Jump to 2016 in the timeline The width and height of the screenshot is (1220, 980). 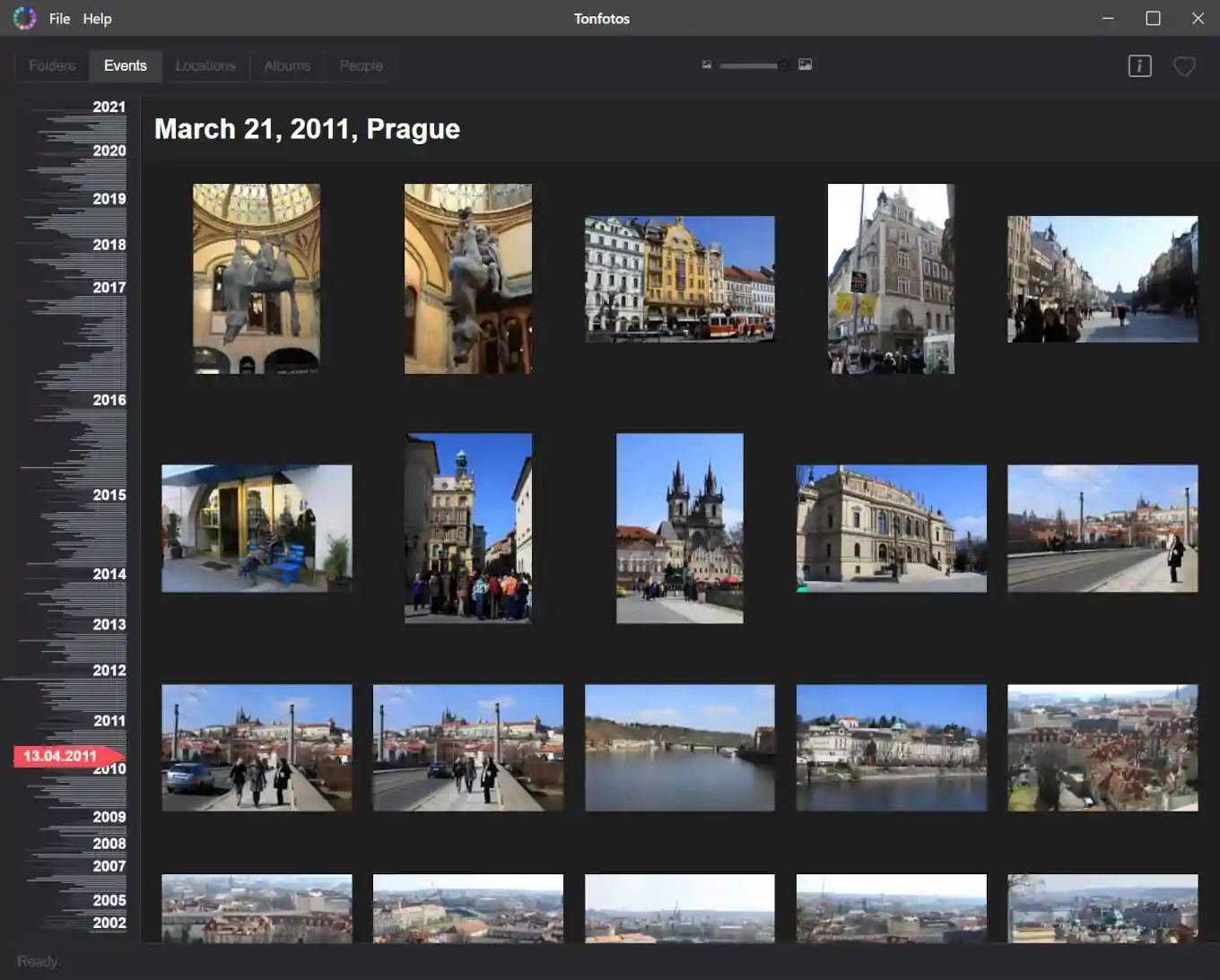[x=109, y=400]
